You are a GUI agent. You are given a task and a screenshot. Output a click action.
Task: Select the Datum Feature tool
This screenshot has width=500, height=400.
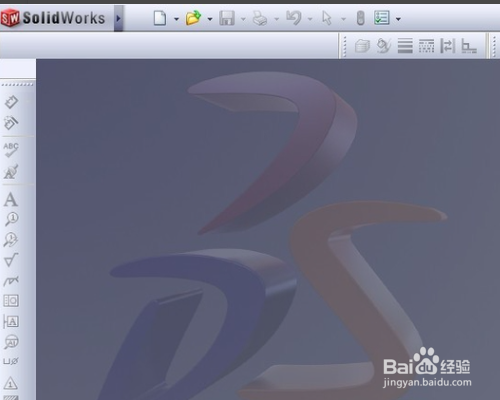(11, 322)
